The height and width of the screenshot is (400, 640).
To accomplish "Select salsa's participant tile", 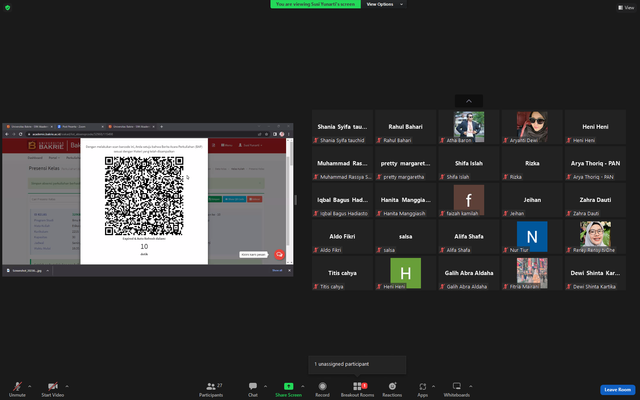I will (x=406, y=236).
